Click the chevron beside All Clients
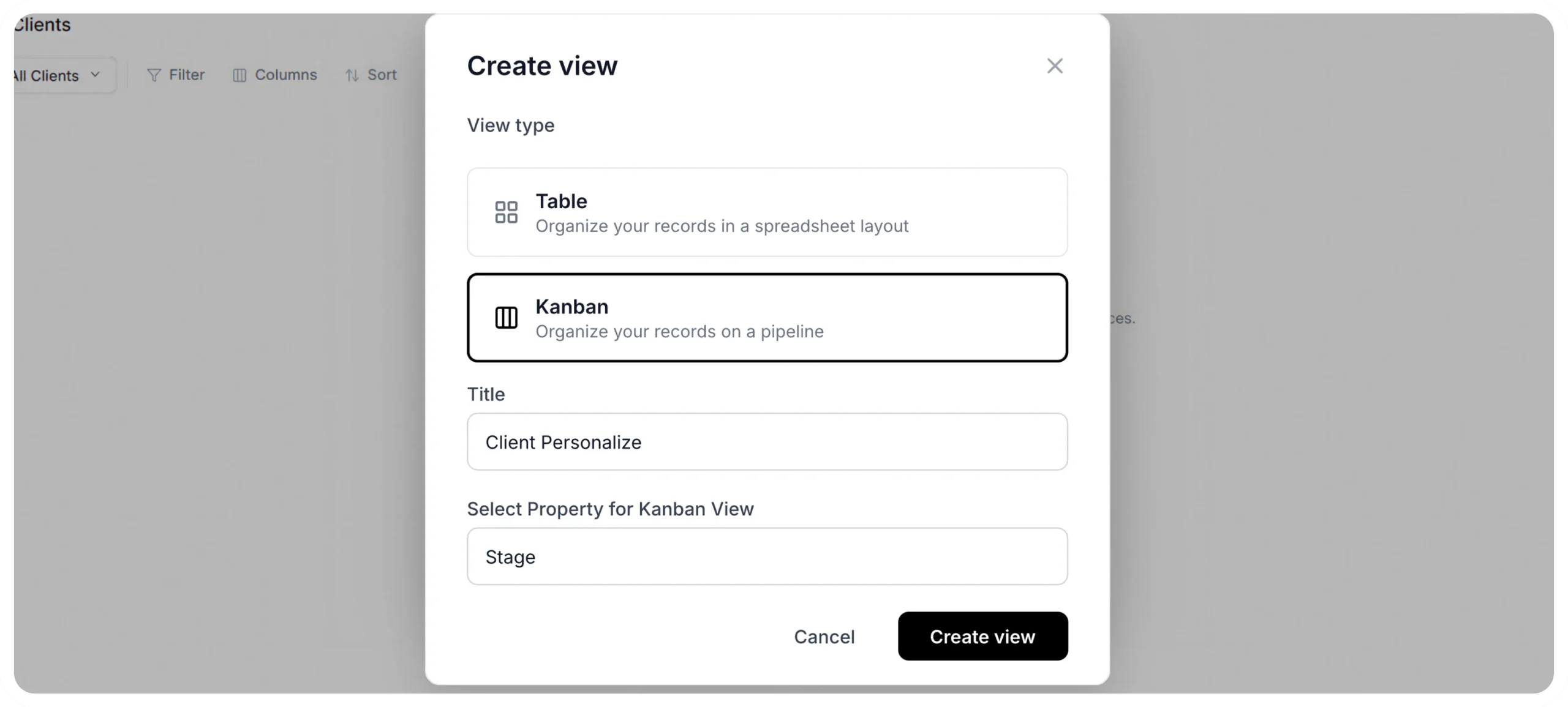The height and width of the screenshot is (707, 1568). [95, 75]
